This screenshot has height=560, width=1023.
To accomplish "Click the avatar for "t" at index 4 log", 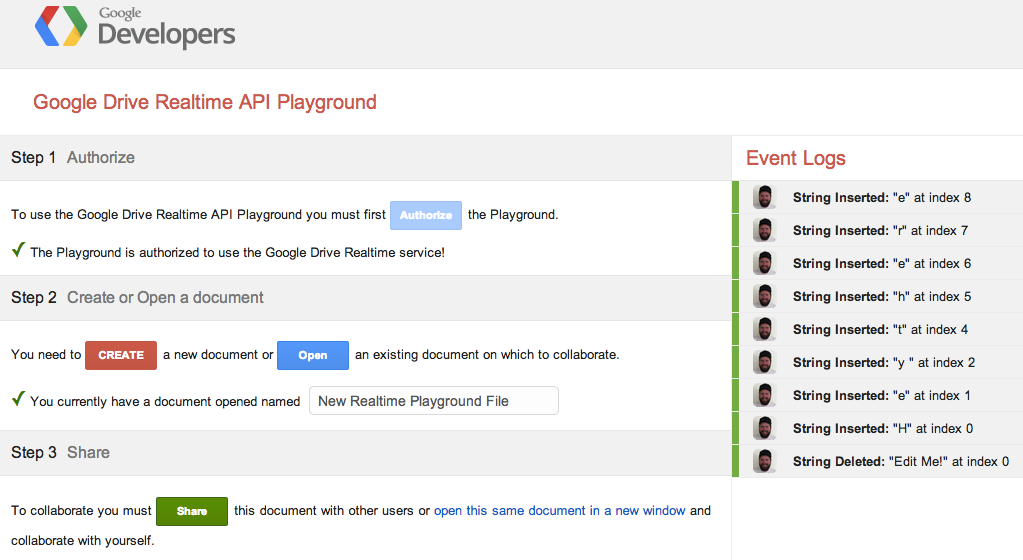I will tap(764, 329).
